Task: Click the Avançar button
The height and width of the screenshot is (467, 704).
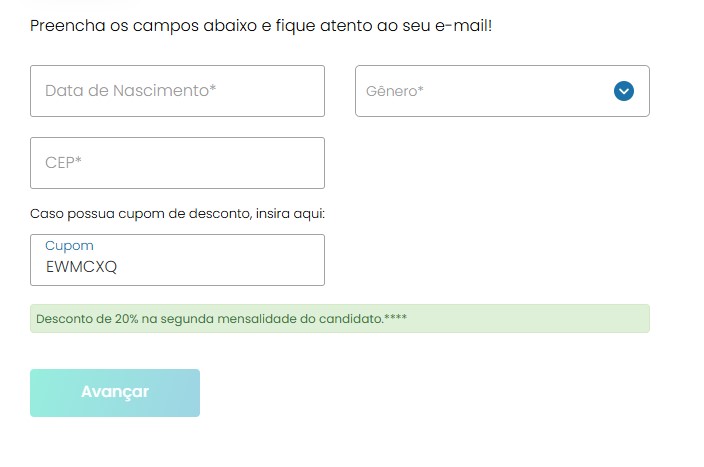Action: (x=115, y=393)
